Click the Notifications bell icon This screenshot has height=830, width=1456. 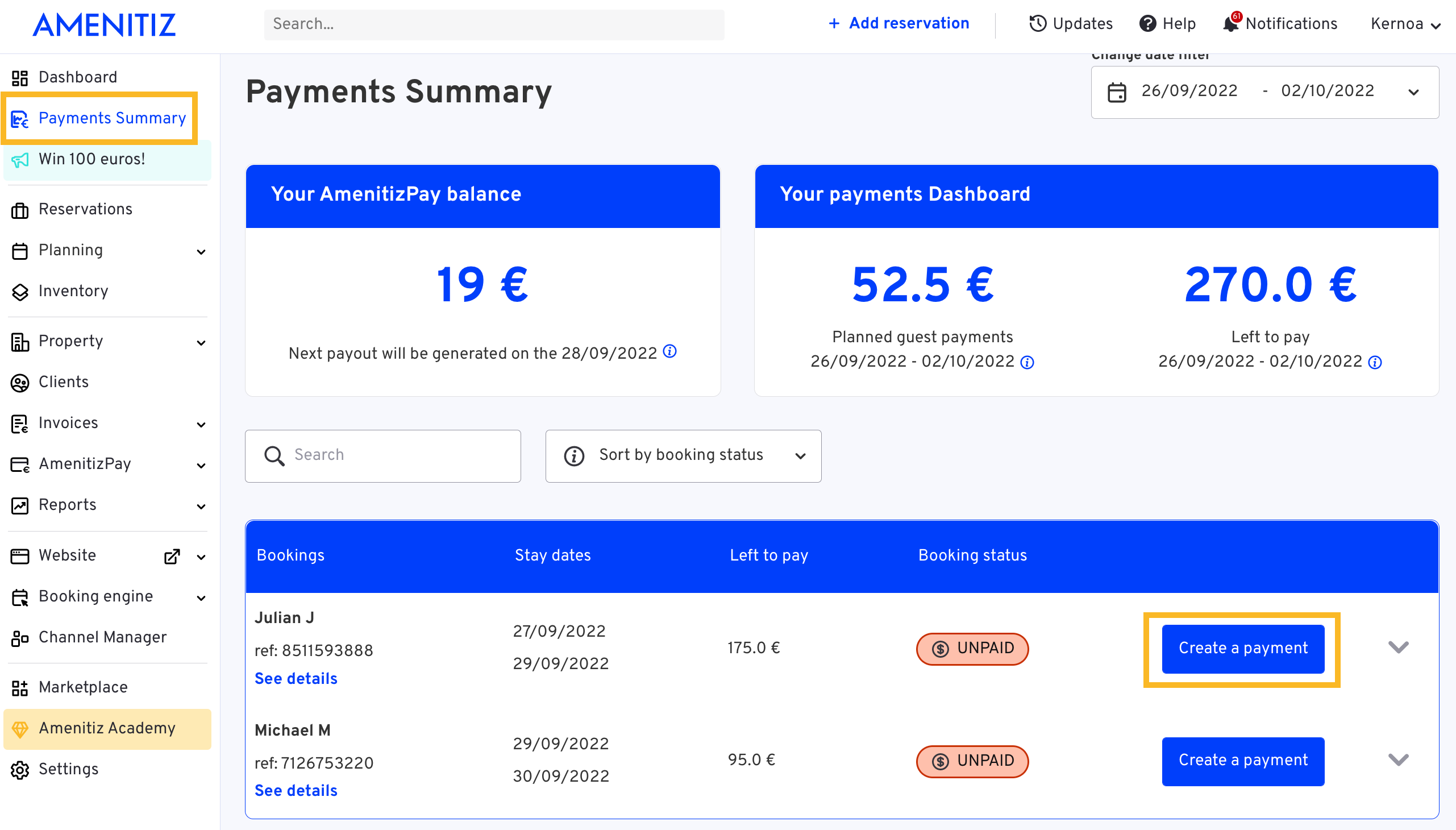click(1231, 24)
